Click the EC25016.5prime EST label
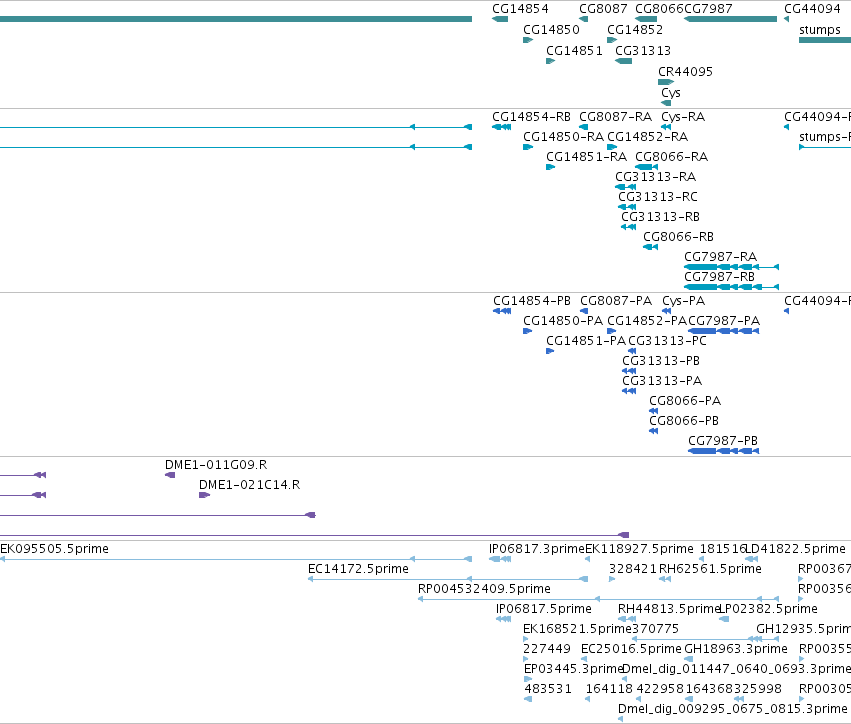The width and height of the screenshot is (851, 724). [x=631, y=650]
